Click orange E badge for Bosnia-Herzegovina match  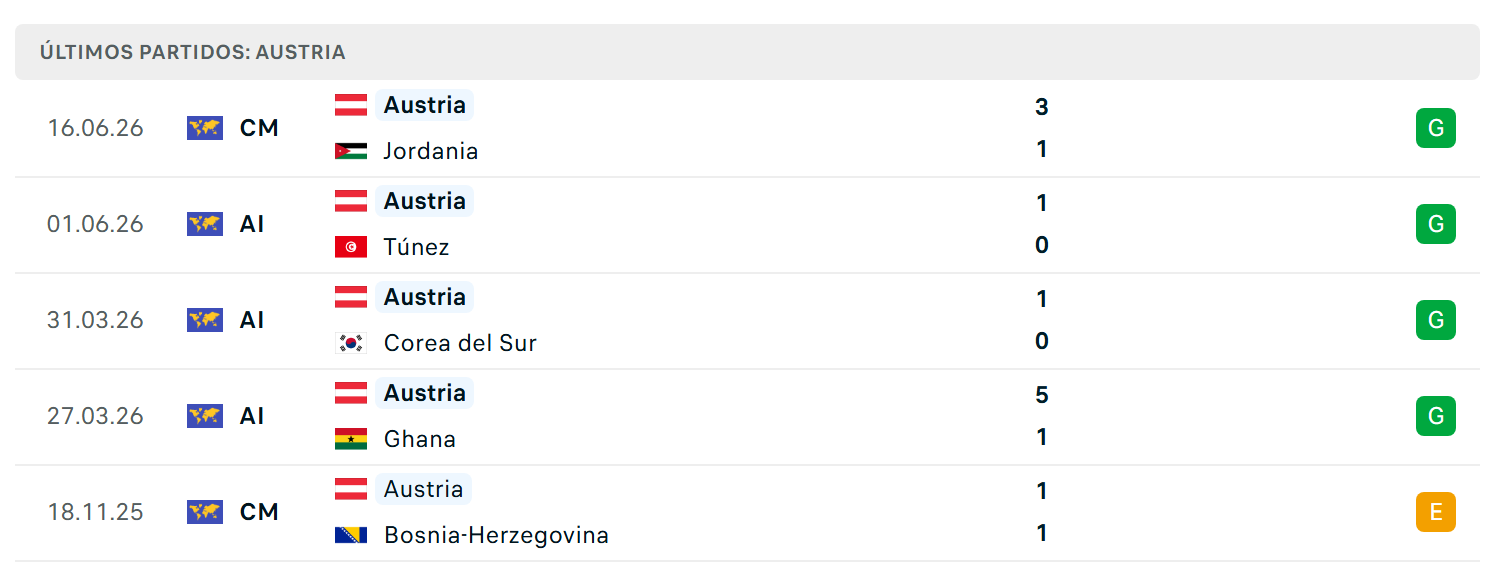pyautogui.click(x=1436, y=512)
